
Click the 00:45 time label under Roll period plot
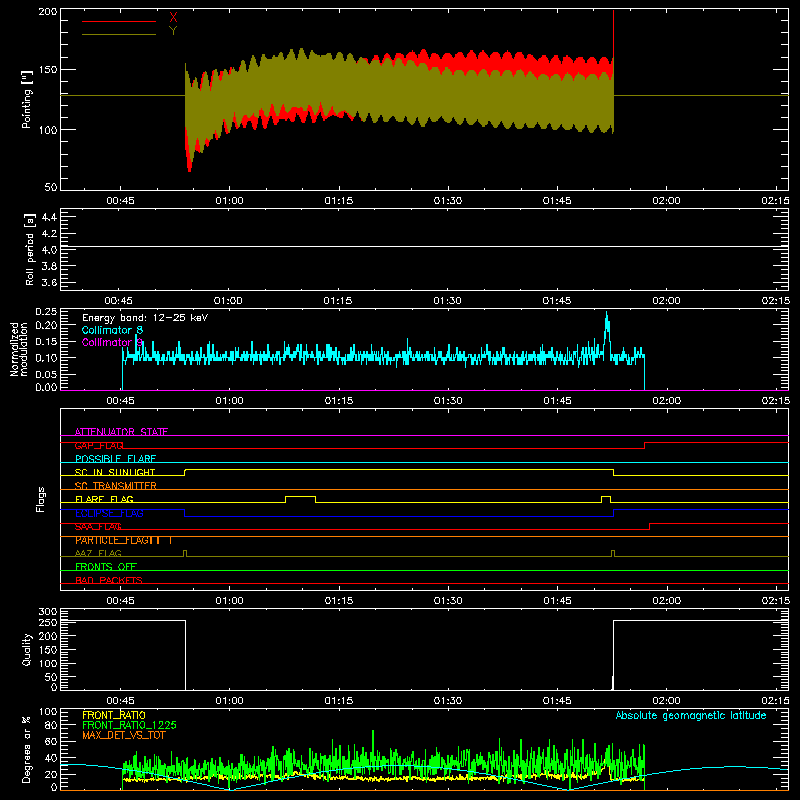click(x=118, y=301)
